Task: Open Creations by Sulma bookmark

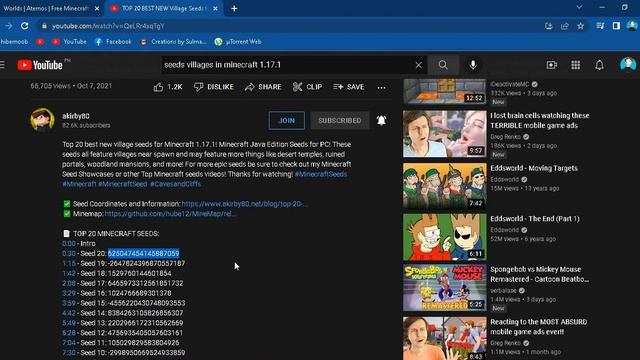Action: click(x=173, y=42)
